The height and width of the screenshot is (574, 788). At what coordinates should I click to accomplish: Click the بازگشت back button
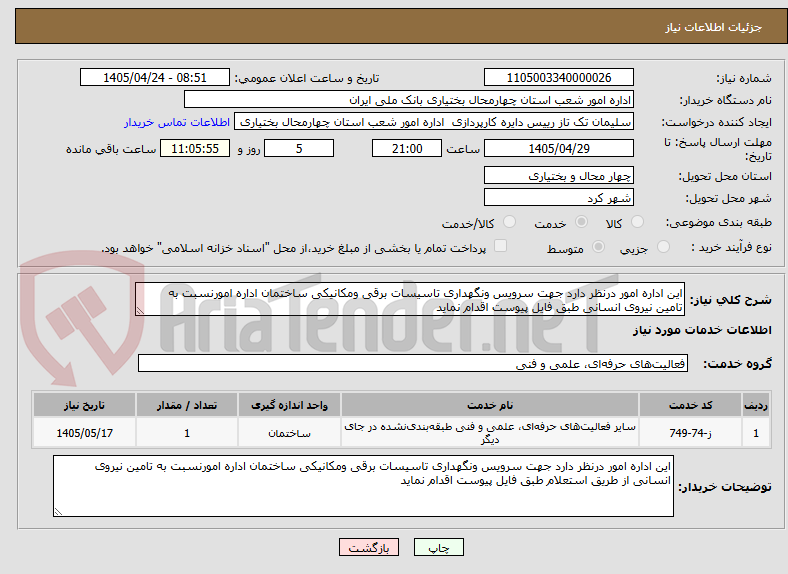[369, 547]
